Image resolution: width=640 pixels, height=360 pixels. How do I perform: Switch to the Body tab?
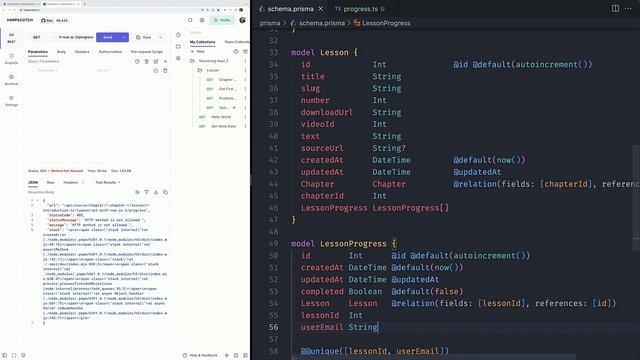(x=61, y=52)
